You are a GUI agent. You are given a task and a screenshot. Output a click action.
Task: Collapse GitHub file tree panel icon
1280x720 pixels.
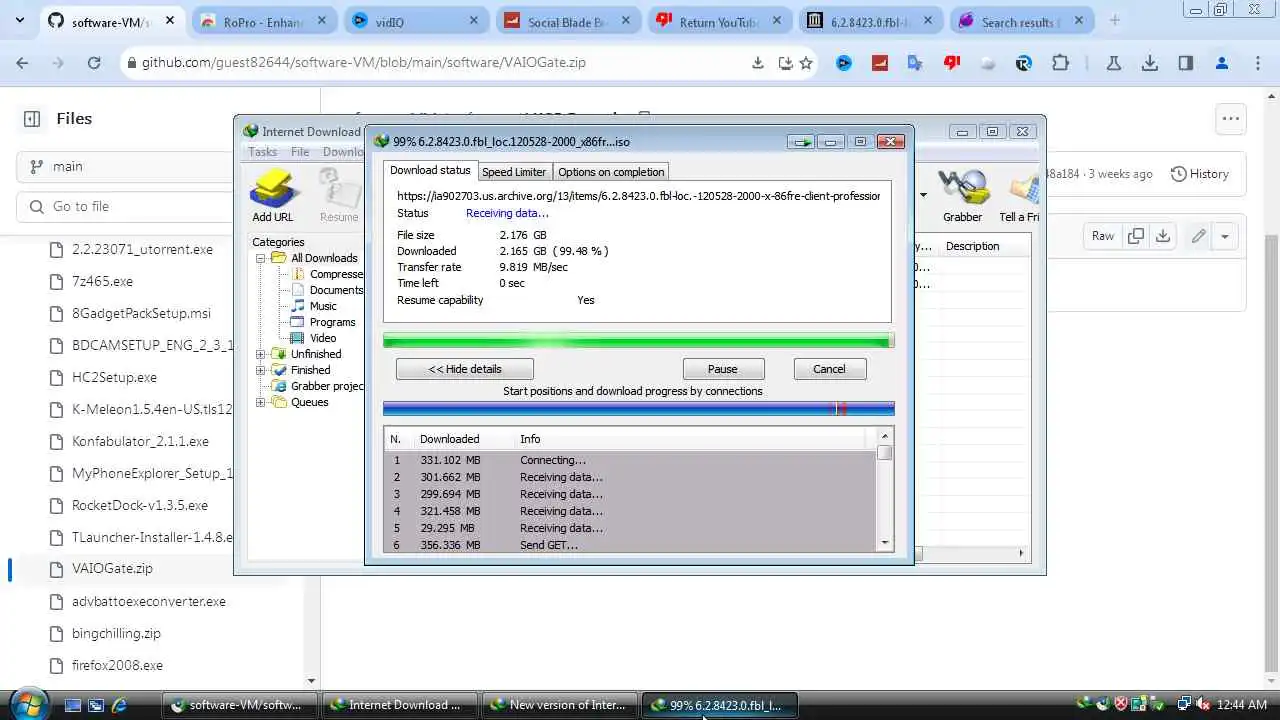[32, 118]
